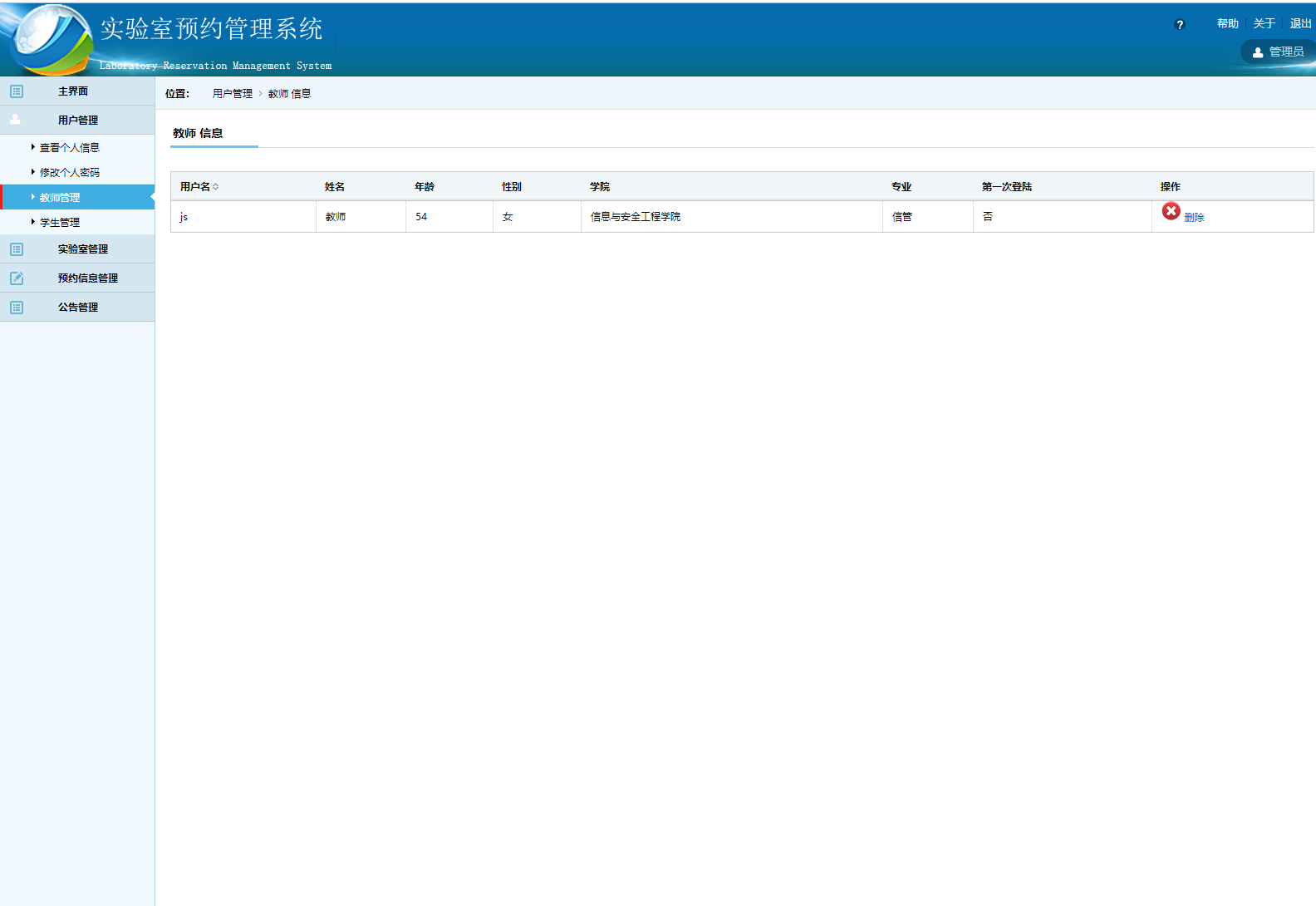Click the 公告管理 sidebar icon
Viewport: 1316px width, 906px height.
pyautogui.click(x=17, y=308)
